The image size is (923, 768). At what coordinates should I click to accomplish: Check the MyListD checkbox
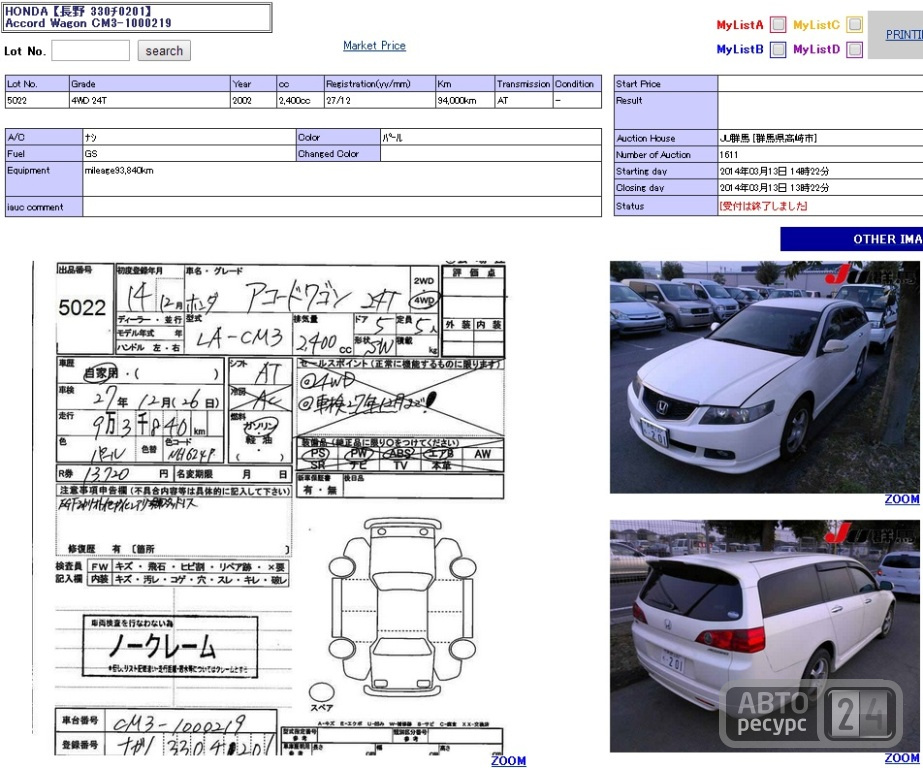[855, 49]
